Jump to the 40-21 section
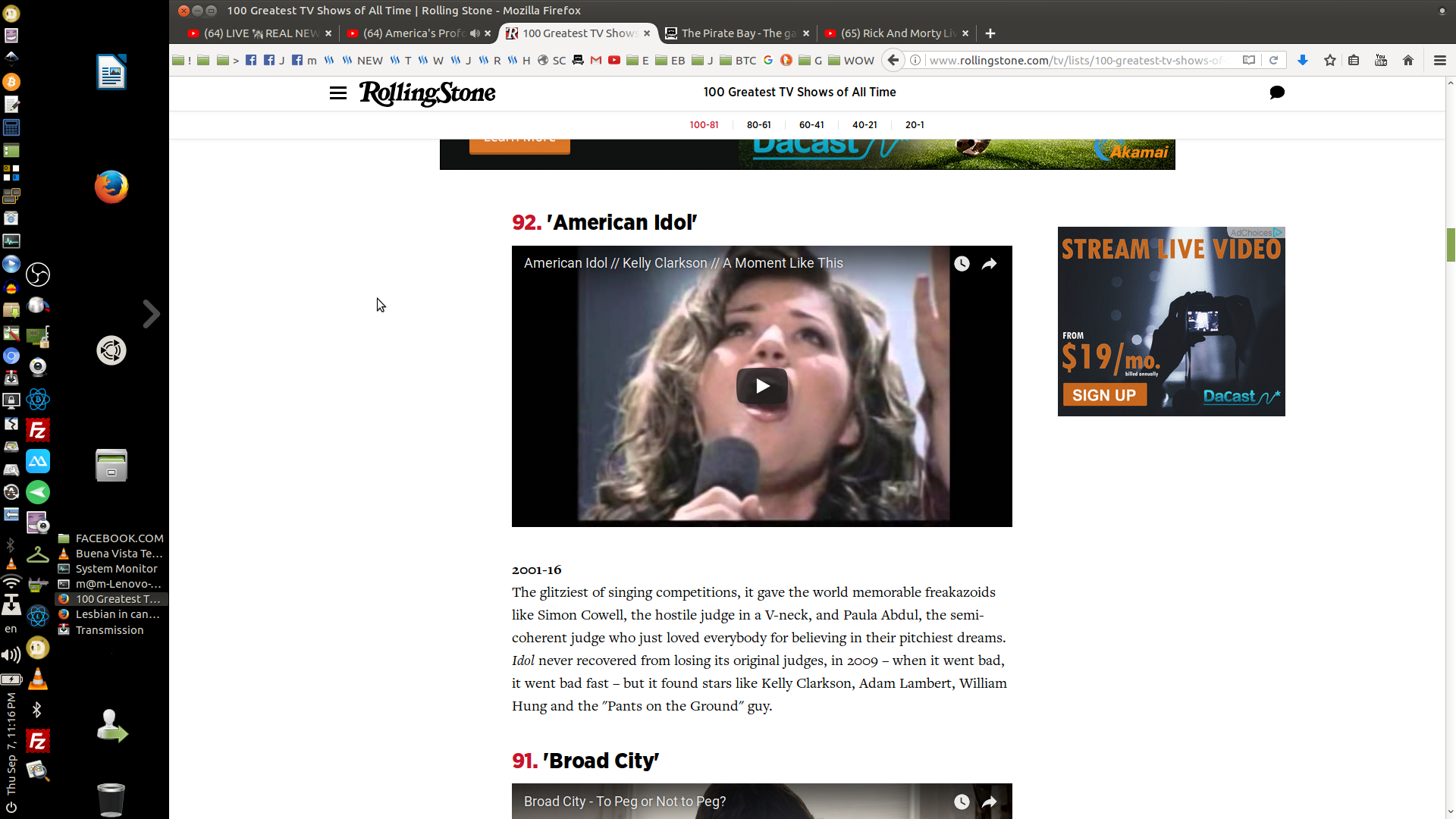1456x819 pixels. tap(864, 125)
